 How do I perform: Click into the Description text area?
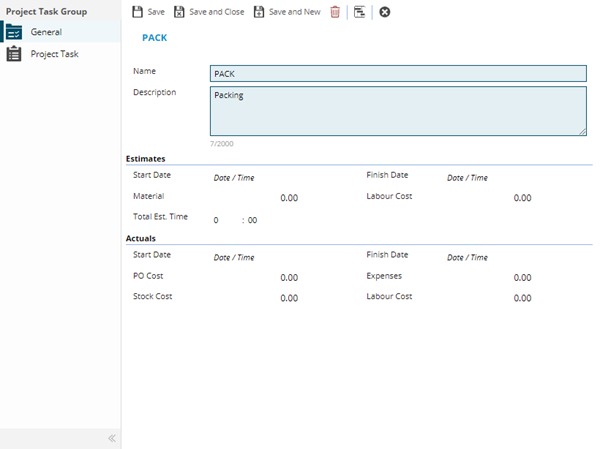(398, 110)
